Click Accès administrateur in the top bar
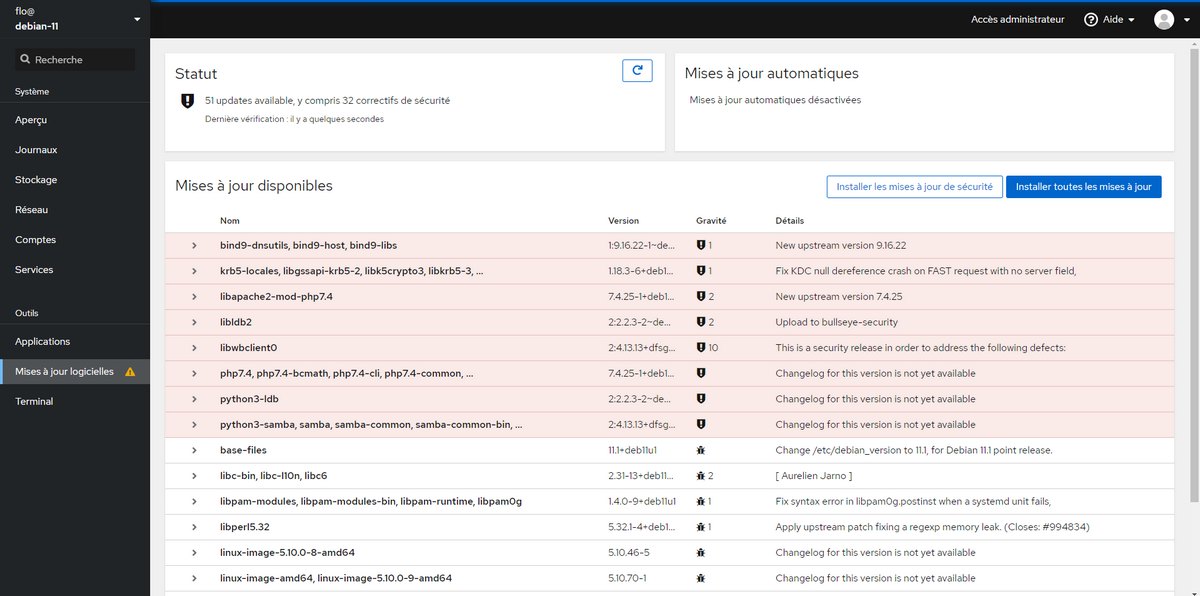Image resolution: width=1200 pixels, height=596 pixels. click(x=1017, y=20)
